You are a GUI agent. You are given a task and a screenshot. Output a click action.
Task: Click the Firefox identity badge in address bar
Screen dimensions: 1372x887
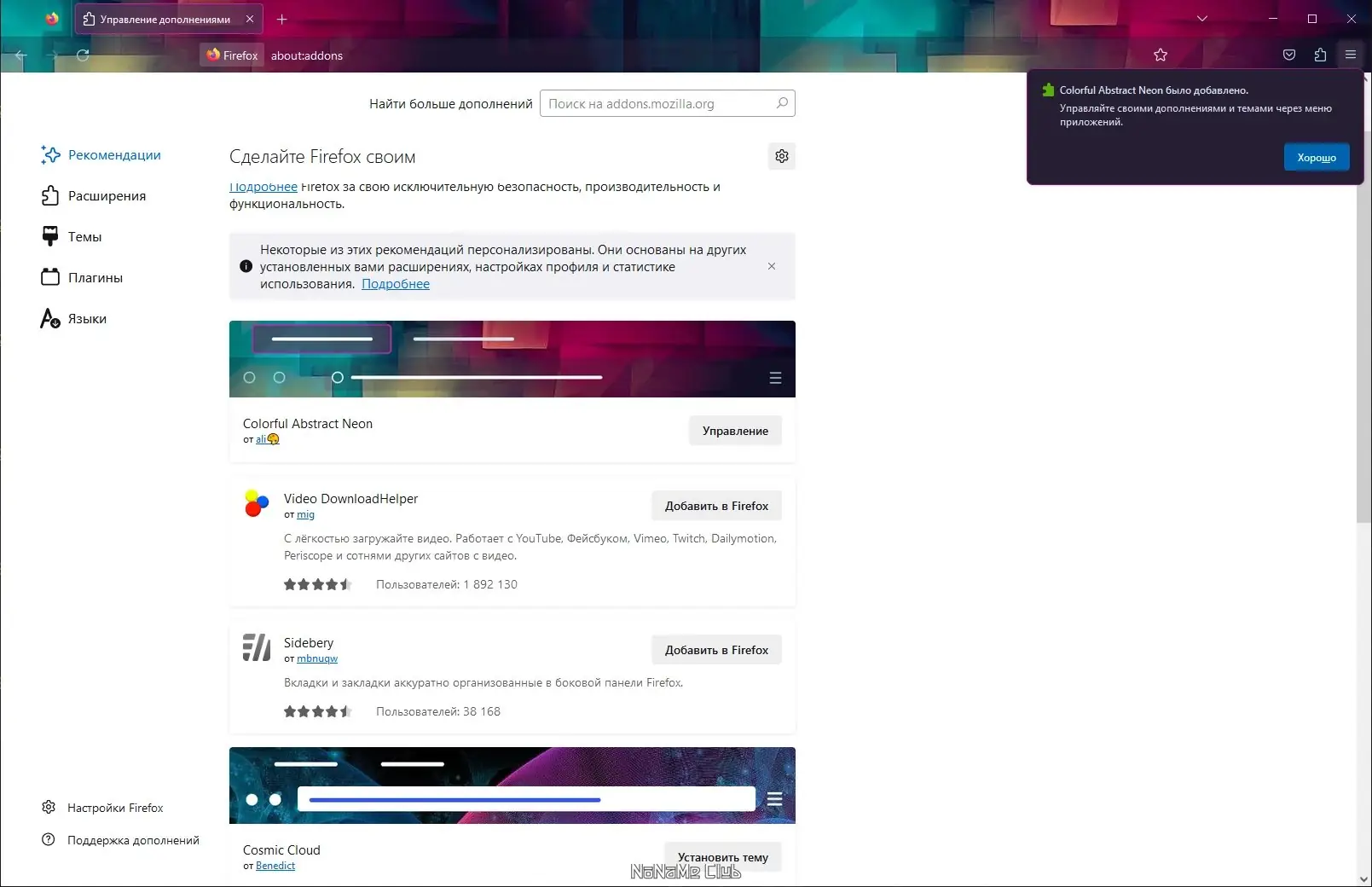coord(232,55)
